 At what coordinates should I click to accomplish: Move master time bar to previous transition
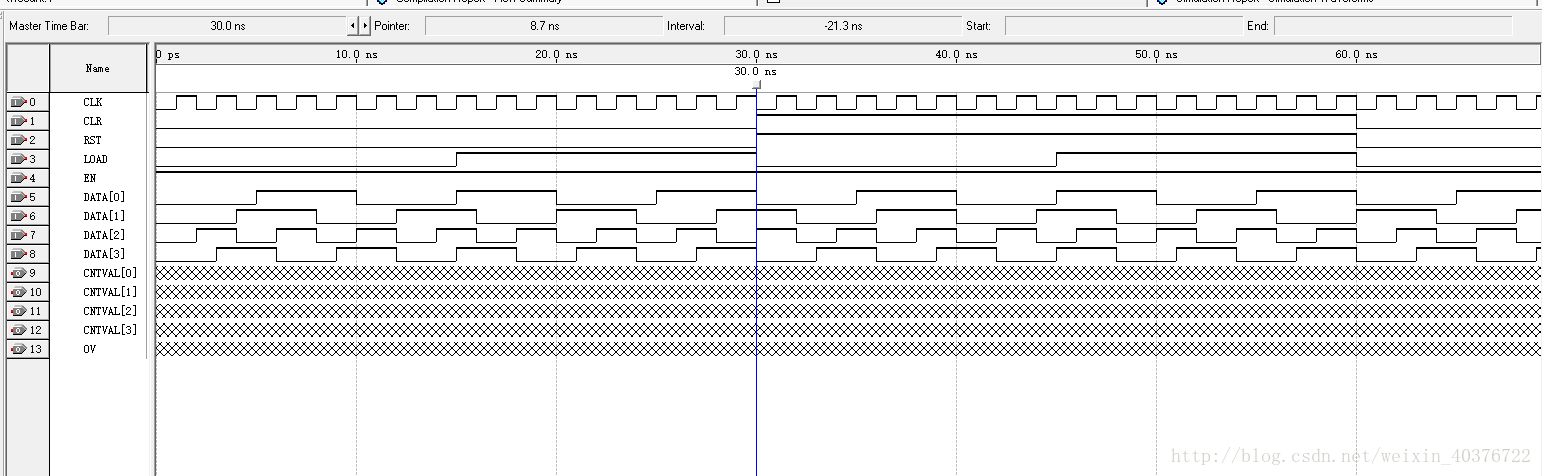tap(352, 25)
